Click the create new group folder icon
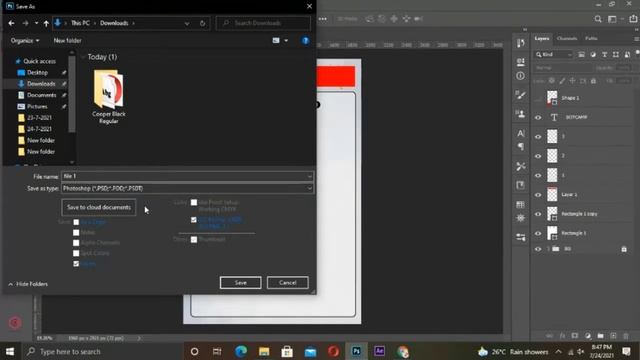Viewport: 640px width, 360px height. tap(600, 336)
